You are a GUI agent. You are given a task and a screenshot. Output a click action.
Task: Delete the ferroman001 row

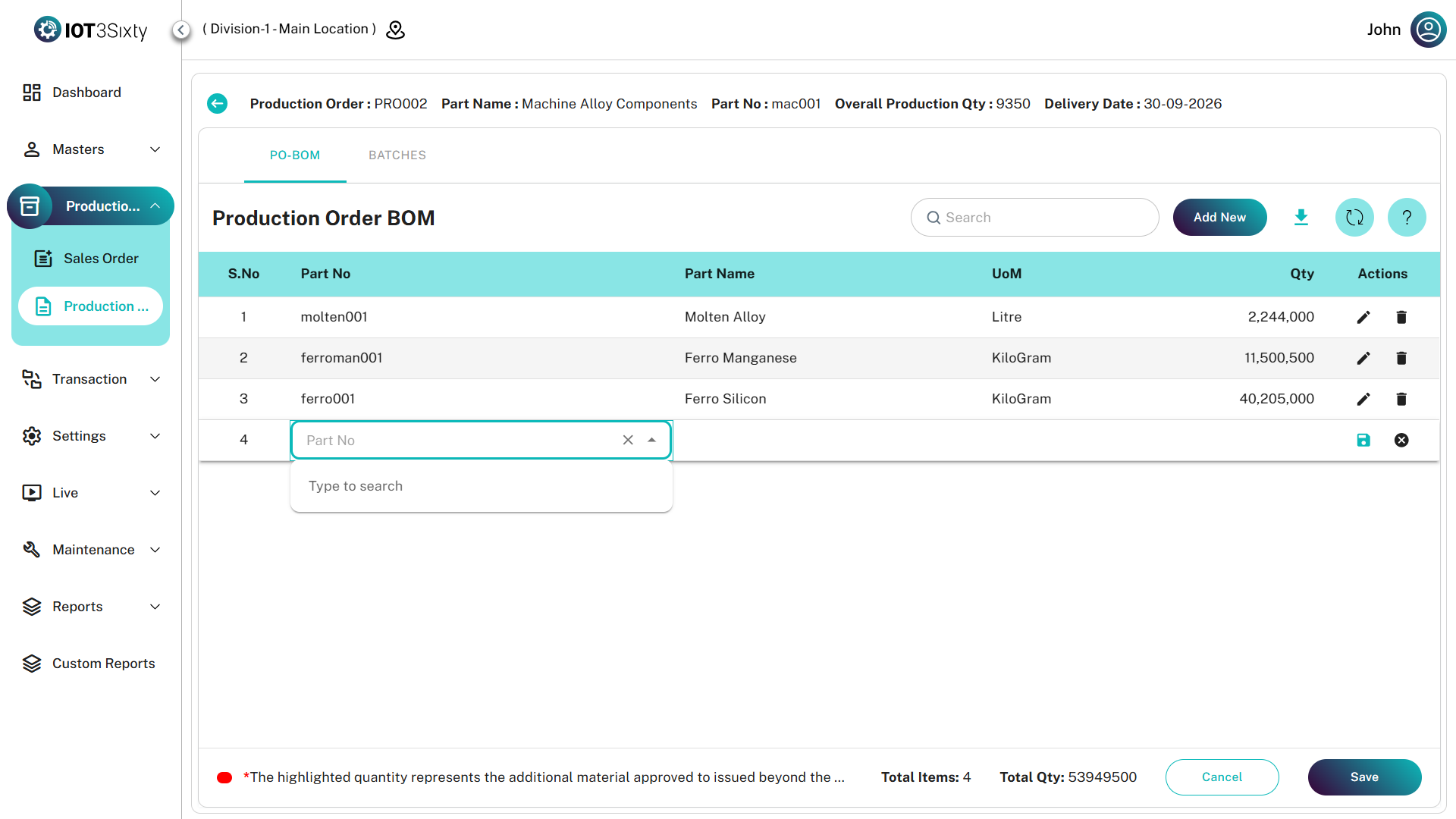pyautogui.click(x=1401, y=358)
